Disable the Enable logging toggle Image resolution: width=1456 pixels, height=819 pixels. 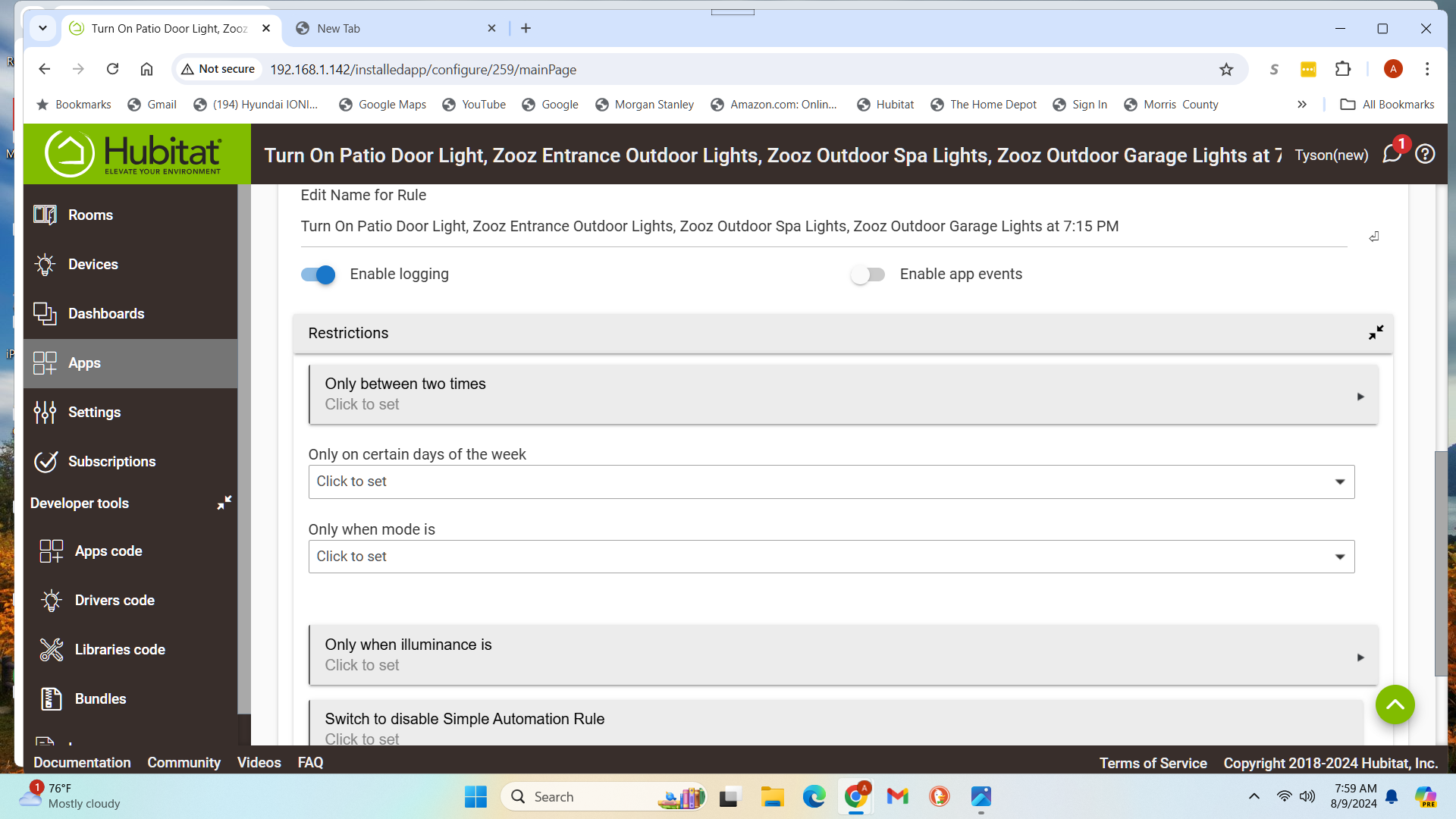pyautogui.click(x=317, y=275)
